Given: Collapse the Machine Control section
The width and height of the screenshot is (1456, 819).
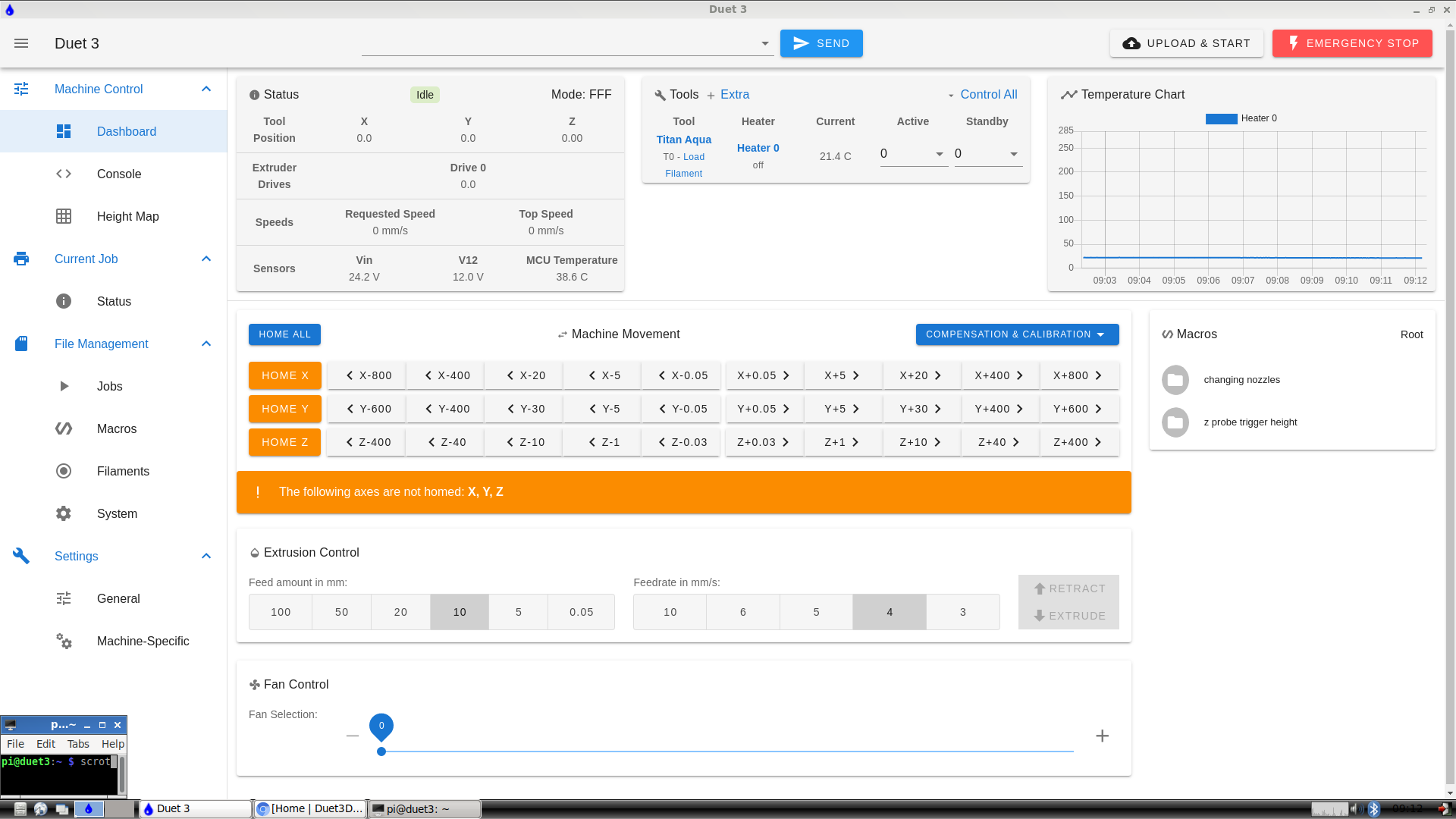Looking at the screenshot, I should point(206,89).
